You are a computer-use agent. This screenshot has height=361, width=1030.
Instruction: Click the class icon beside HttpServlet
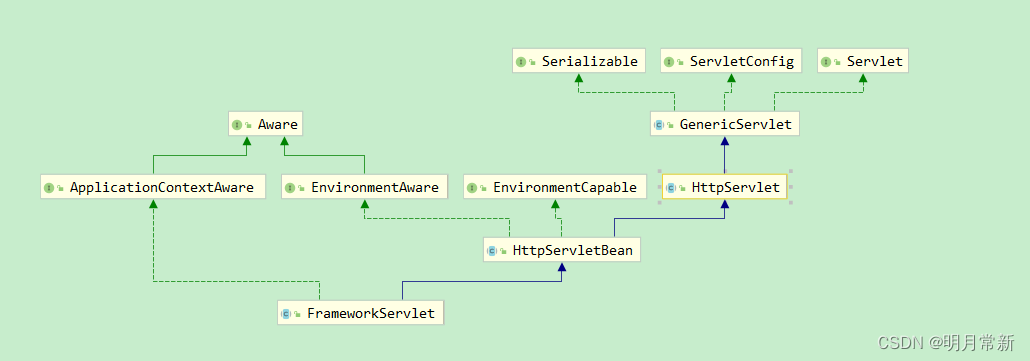[x=671, y=188]
